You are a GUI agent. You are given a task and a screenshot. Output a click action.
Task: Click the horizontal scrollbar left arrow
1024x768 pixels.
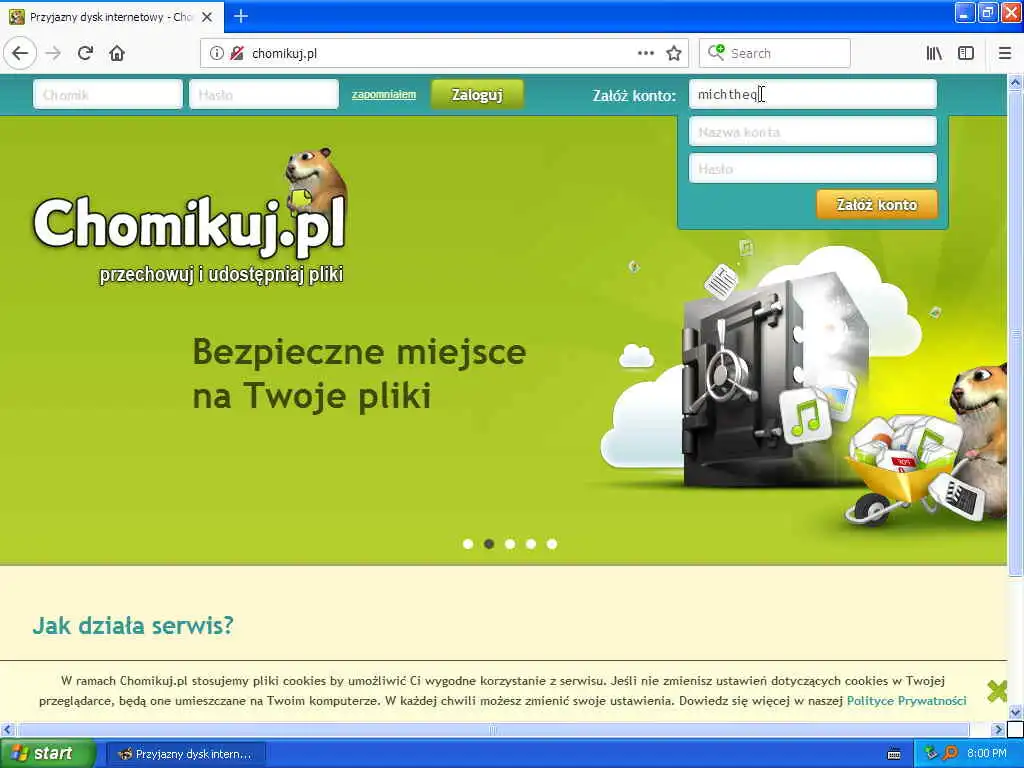[x=7, y=729]
